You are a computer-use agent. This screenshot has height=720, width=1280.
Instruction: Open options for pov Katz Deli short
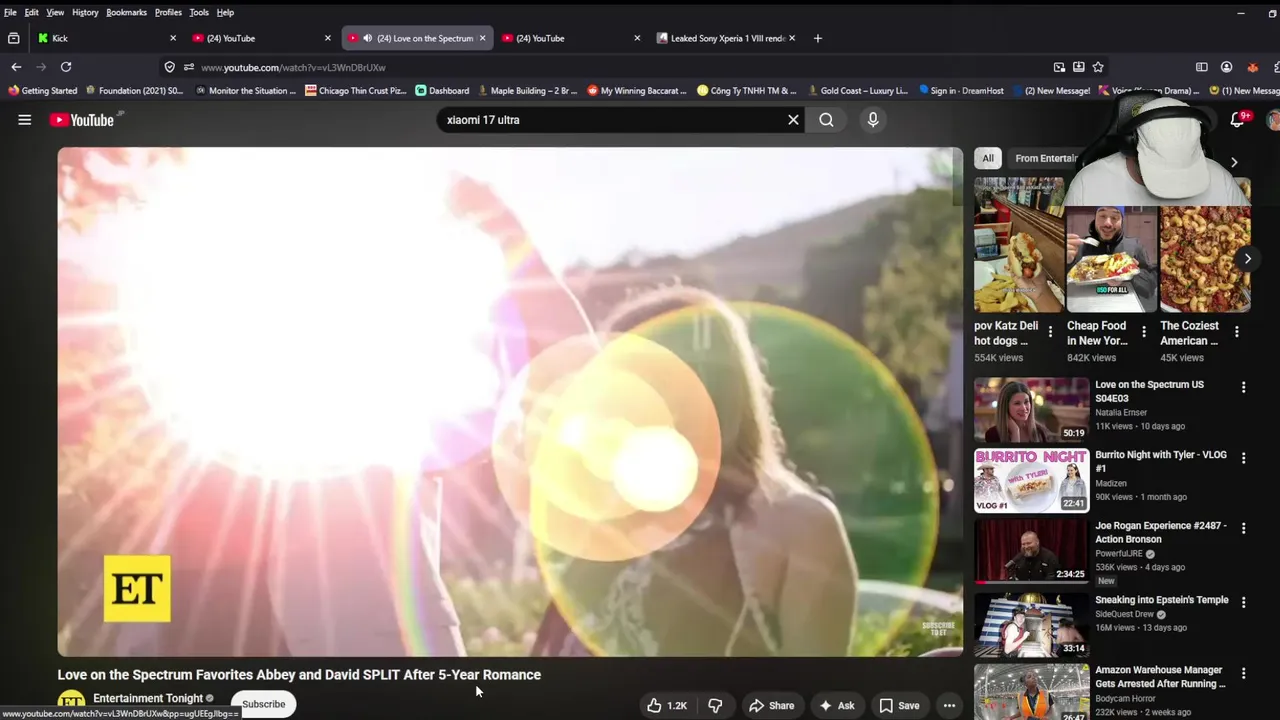pyautogui.click(x=1050, y=332)
